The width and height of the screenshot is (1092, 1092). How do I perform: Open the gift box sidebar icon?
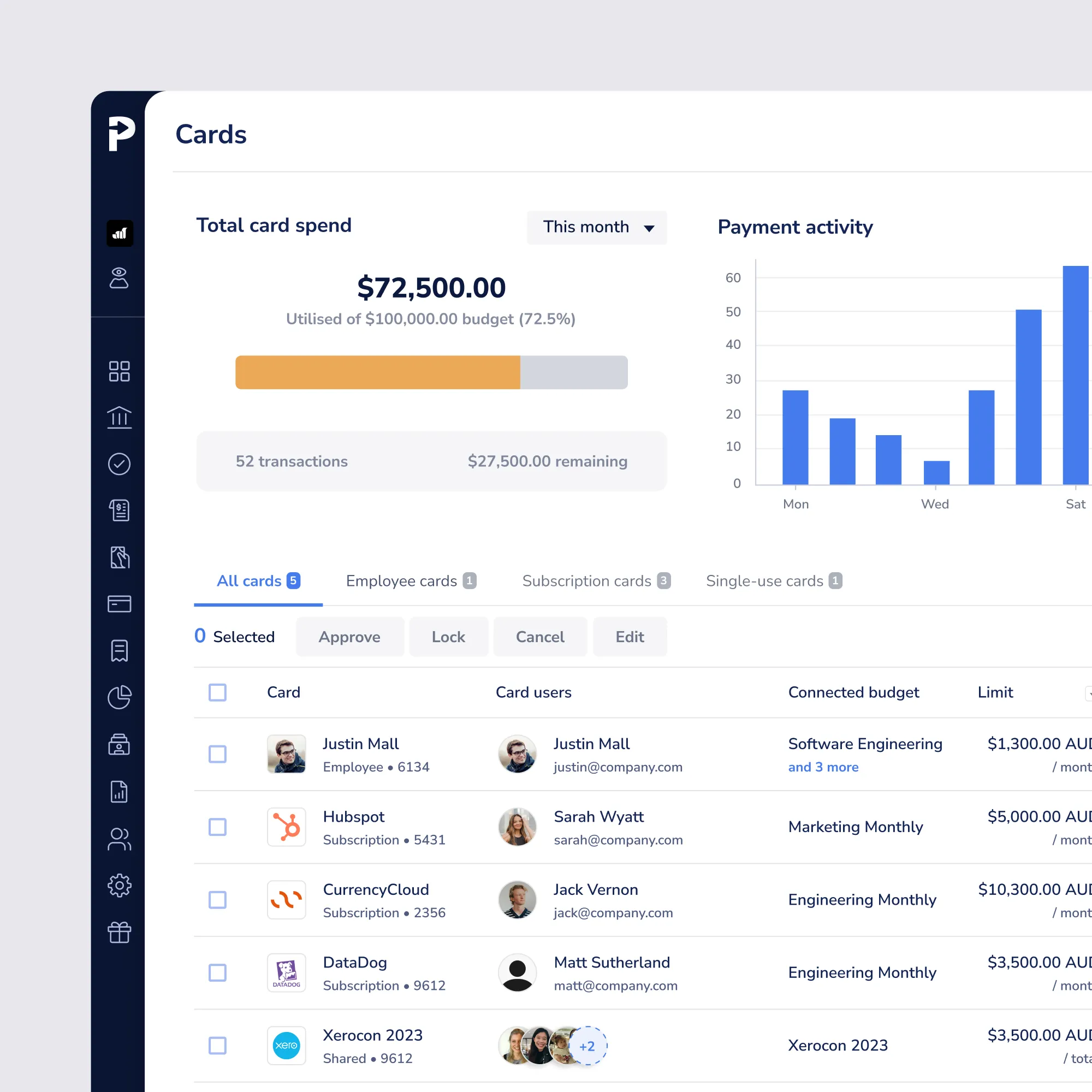(119, 932)
